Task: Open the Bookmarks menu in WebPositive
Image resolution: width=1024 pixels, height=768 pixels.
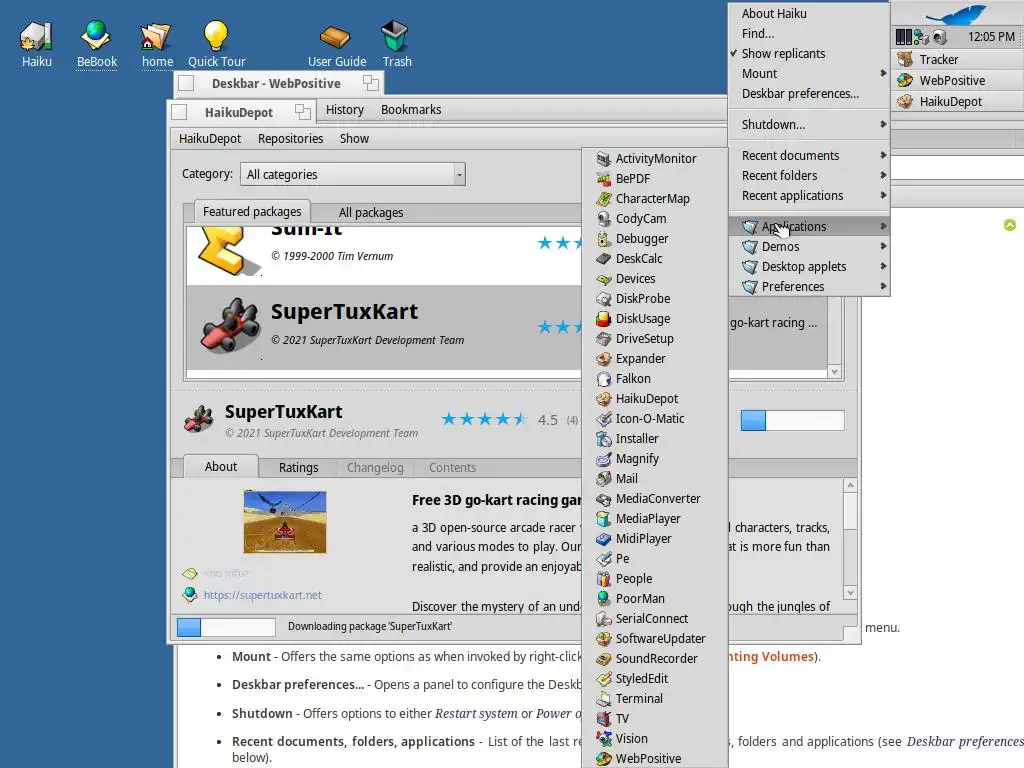Action: [411, 110]
